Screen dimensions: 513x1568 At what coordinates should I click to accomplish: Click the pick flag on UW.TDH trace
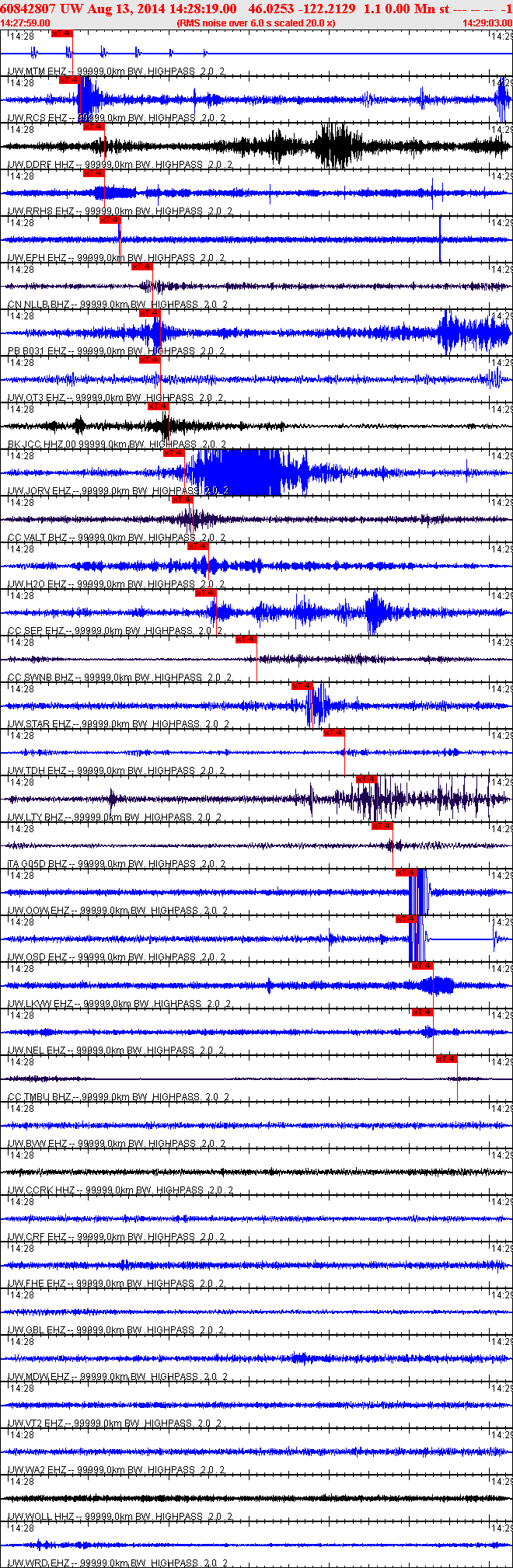click(334, 733)
